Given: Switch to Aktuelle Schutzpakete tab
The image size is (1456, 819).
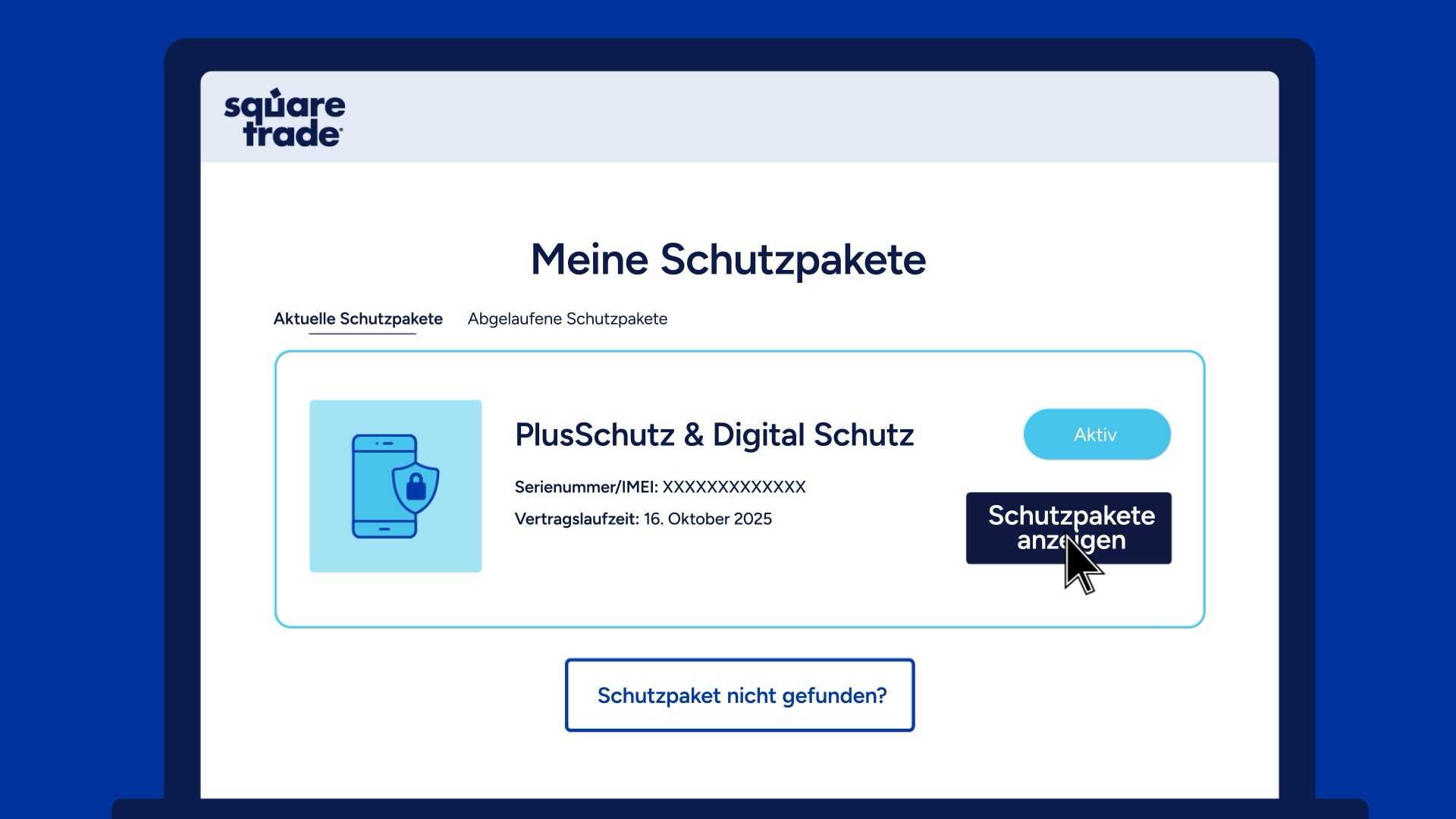Looking at the screenshot, I should coord(358,318).
